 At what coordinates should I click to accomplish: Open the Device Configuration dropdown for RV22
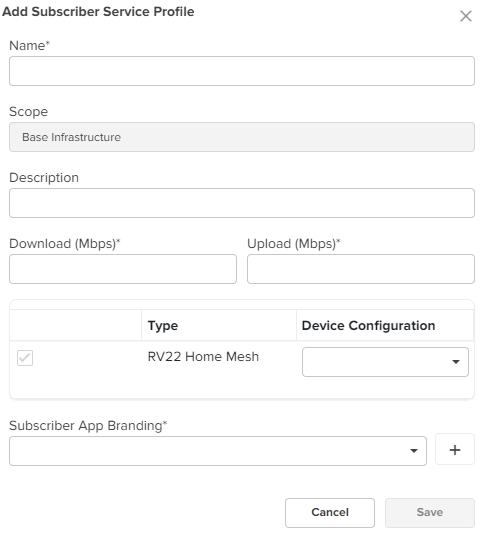(x=385, y=362)
